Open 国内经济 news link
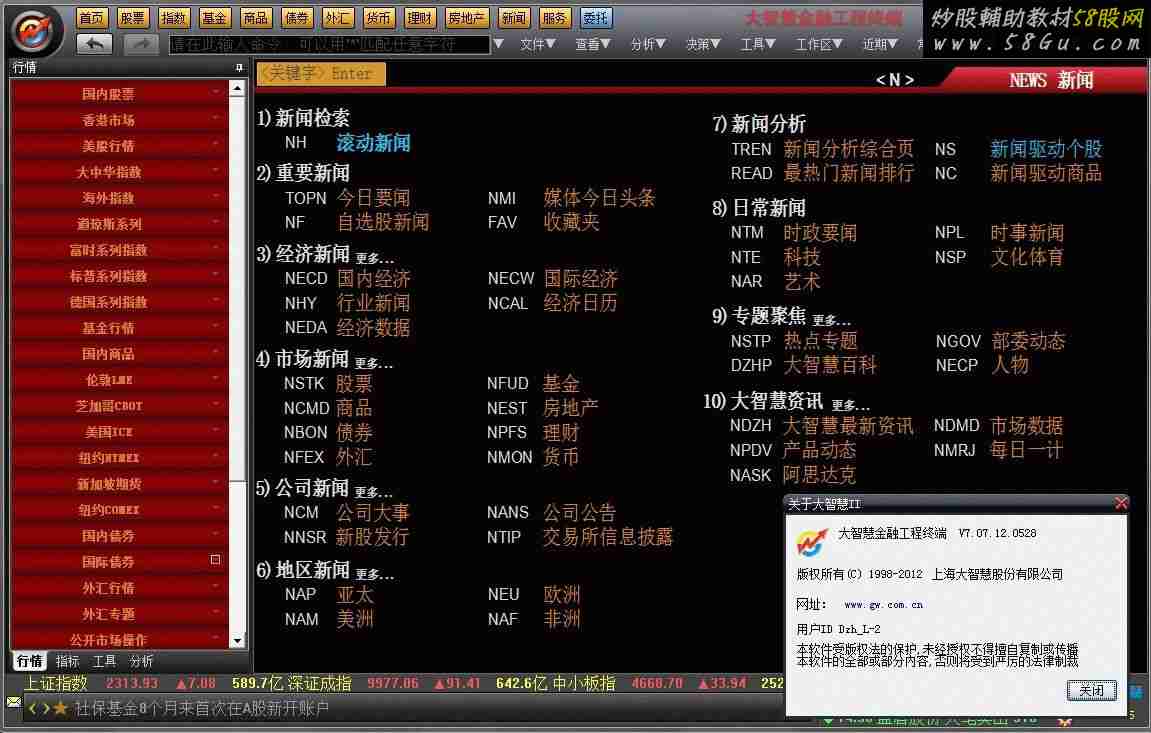 click(374, 278)
